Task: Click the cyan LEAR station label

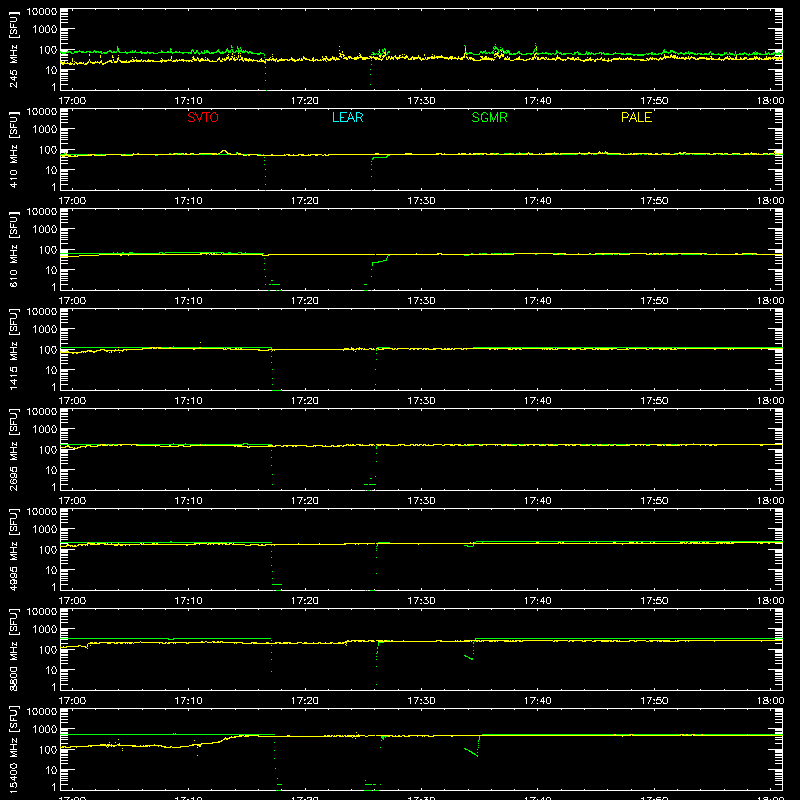Action: pyautogui.click(x=347, y=117)
